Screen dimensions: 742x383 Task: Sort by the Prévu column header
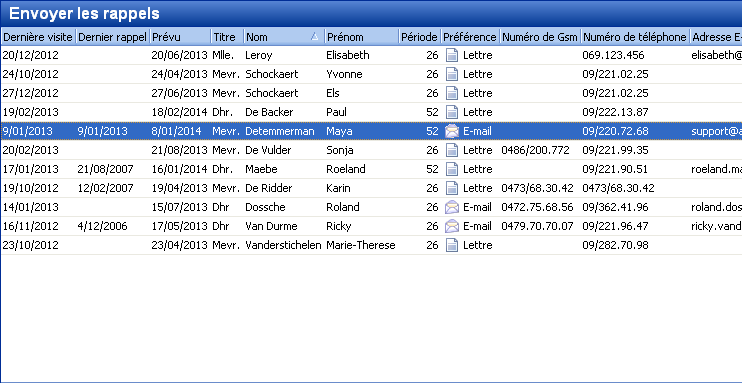click(x=180, y=36)
